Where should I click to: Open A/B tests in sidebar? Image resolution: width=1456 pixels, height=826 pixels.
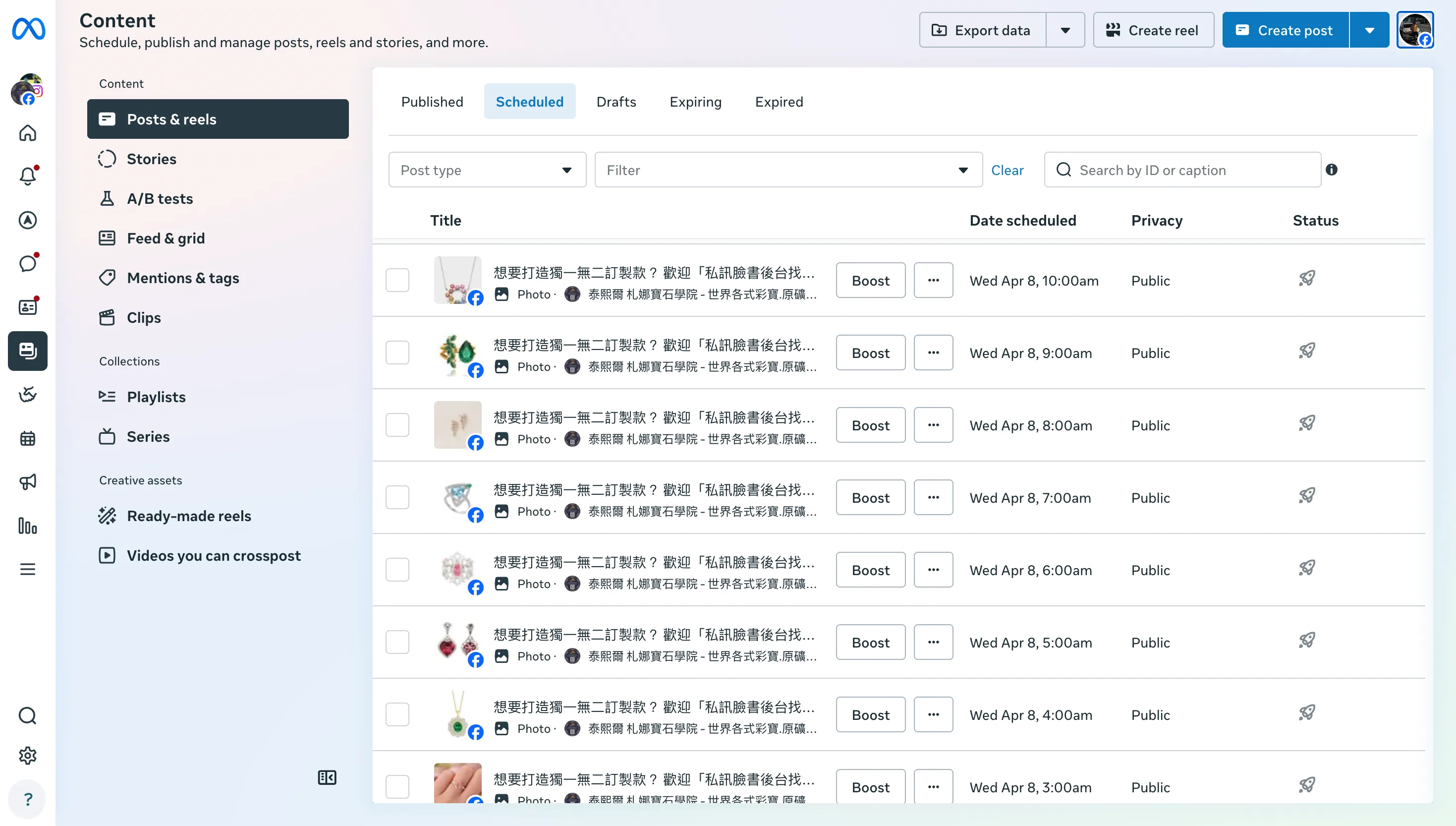coord(218,198)
